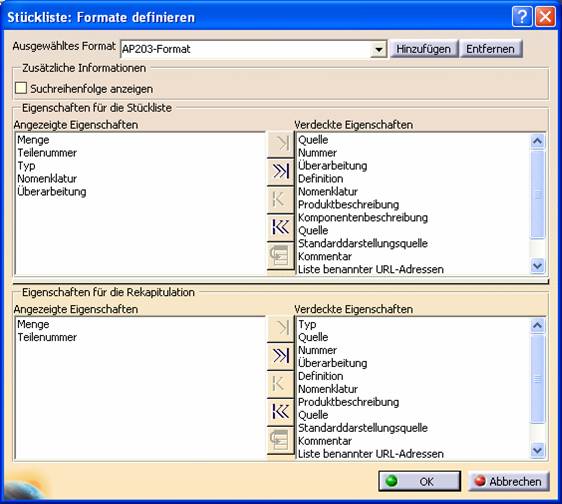Cancel the dialog with Abbrechen
This screenshot has width=562, height=504.
click(x=509, y=481)
